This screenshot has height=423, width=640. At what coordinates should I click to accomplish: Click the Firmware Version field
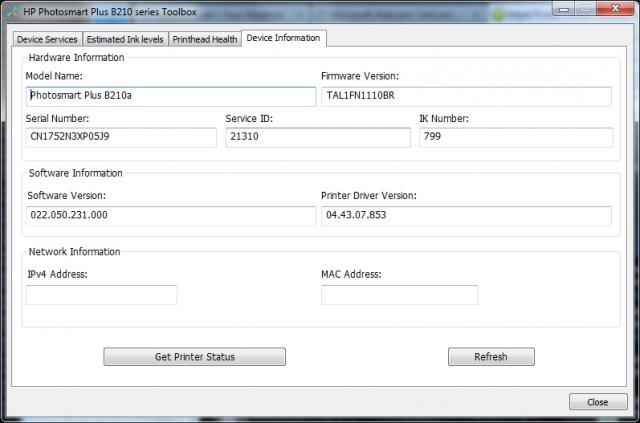point(466,96)
